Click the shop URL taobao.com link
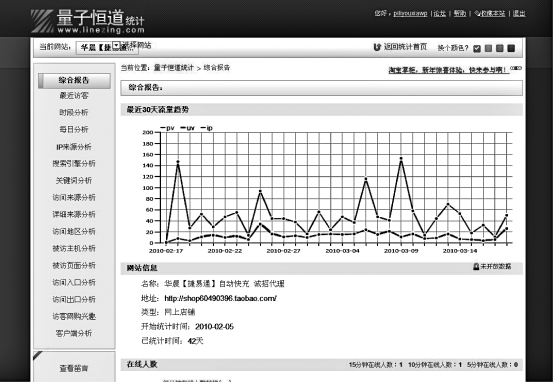Screen dimensions: 553x382 [220, 298]
